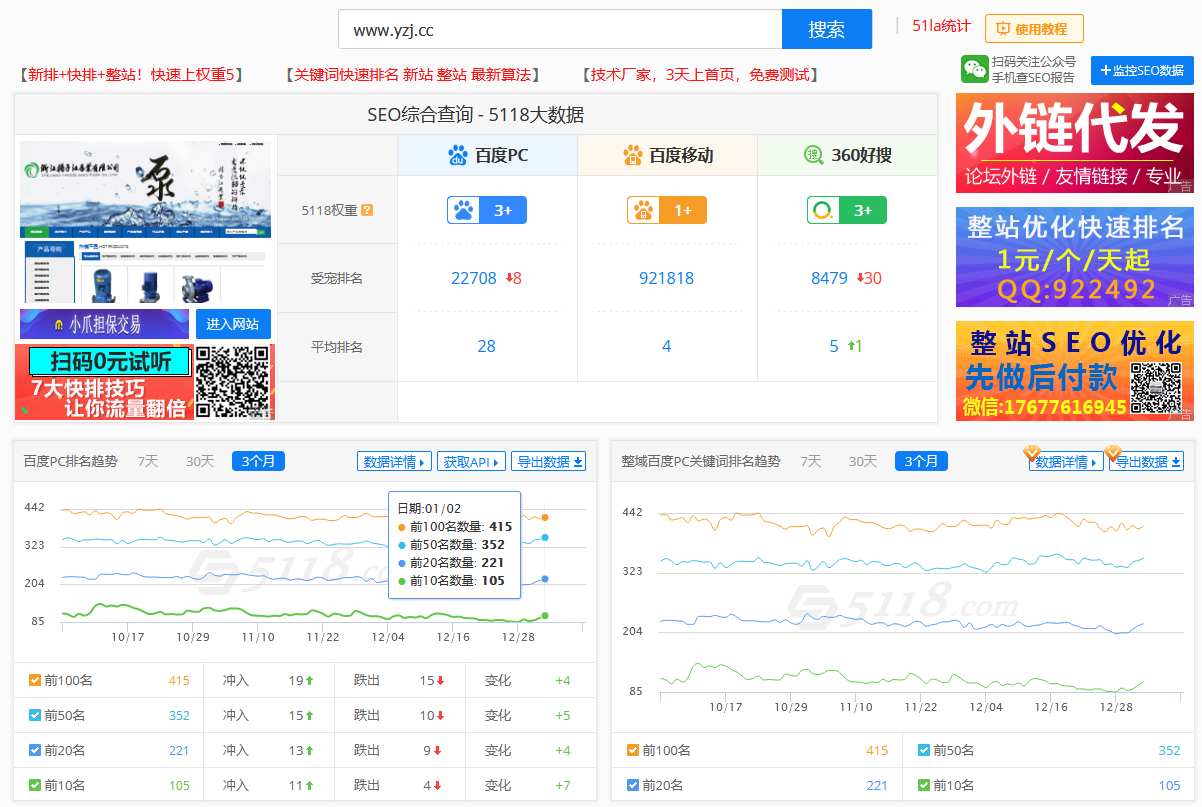Toggle 前10名 checkbox in the whole-domain keyword trend
Viewport: 1202px width, 807px height.
point(924,785)
